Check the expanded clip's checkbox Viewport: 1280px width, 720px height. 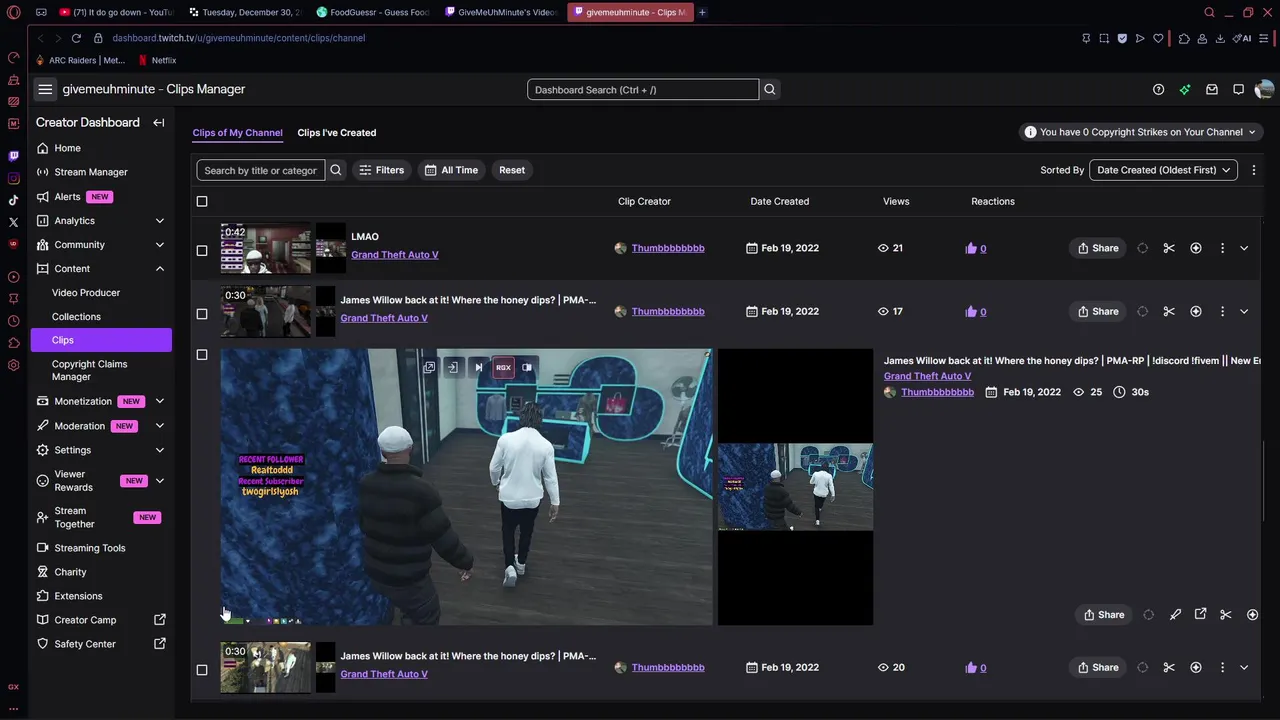[x=202, y=355]
